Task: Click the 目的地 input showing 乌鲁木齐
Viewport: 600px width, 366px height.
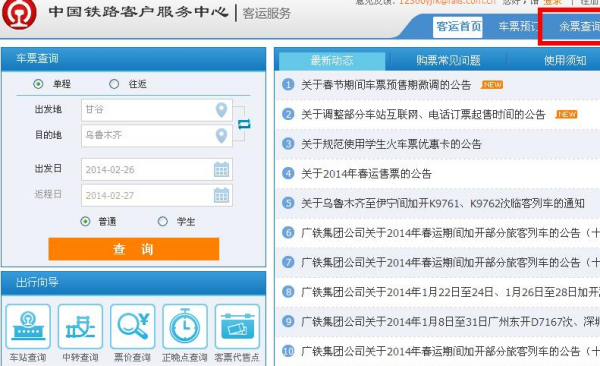Action: point(157,135)
